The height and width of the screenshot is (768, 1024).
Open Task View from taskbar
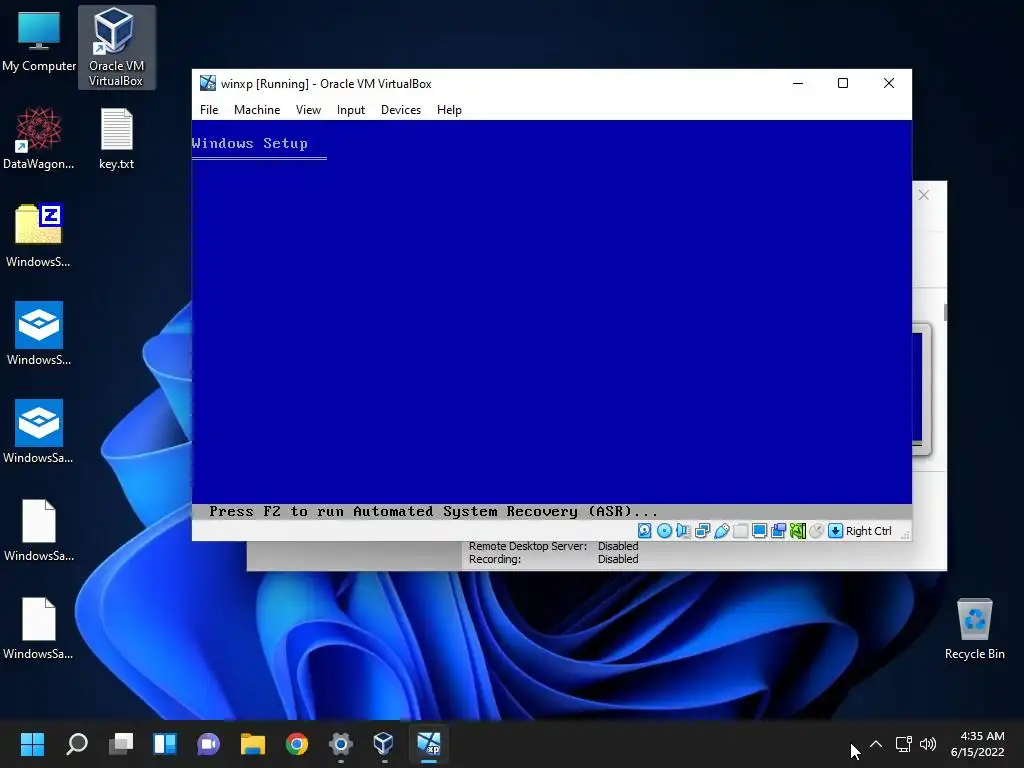pos(121,744)
